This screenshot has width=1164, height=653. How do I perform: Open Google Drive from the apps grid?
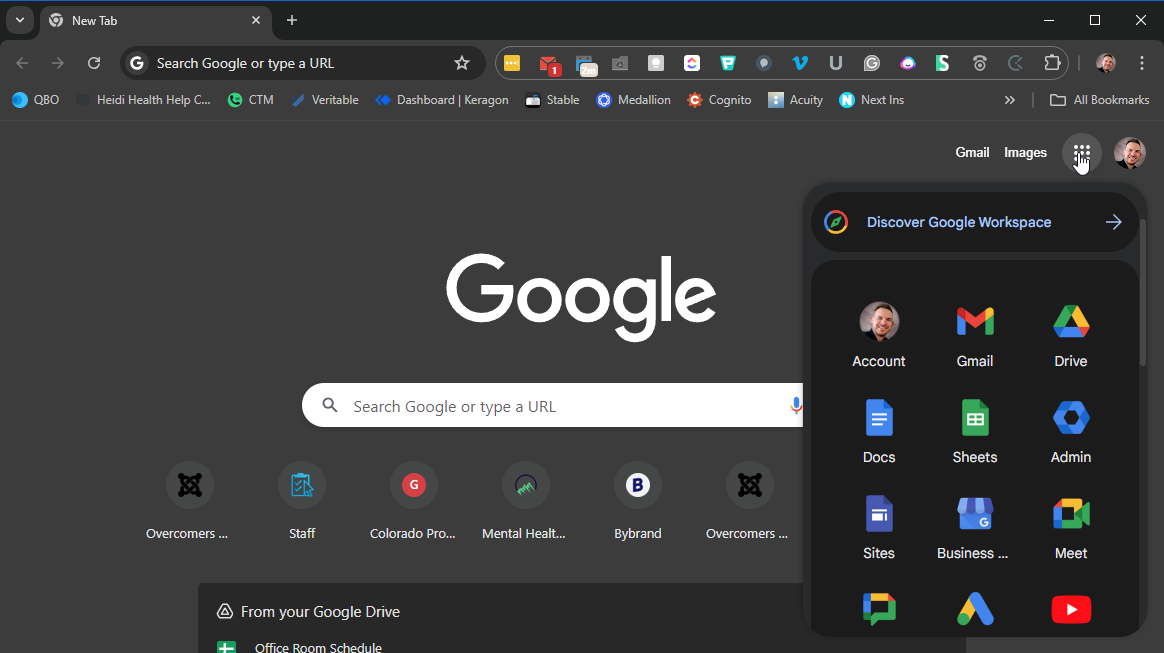point(1070,335)
